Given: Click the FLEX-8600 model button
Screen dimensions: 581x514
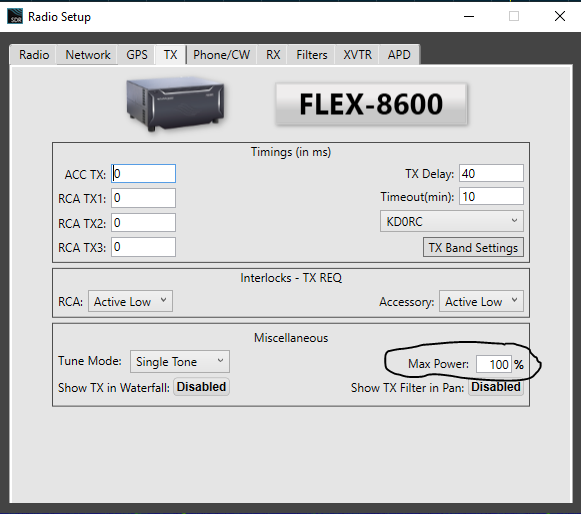Looking at the screenshot, I should tap(371, 104).
